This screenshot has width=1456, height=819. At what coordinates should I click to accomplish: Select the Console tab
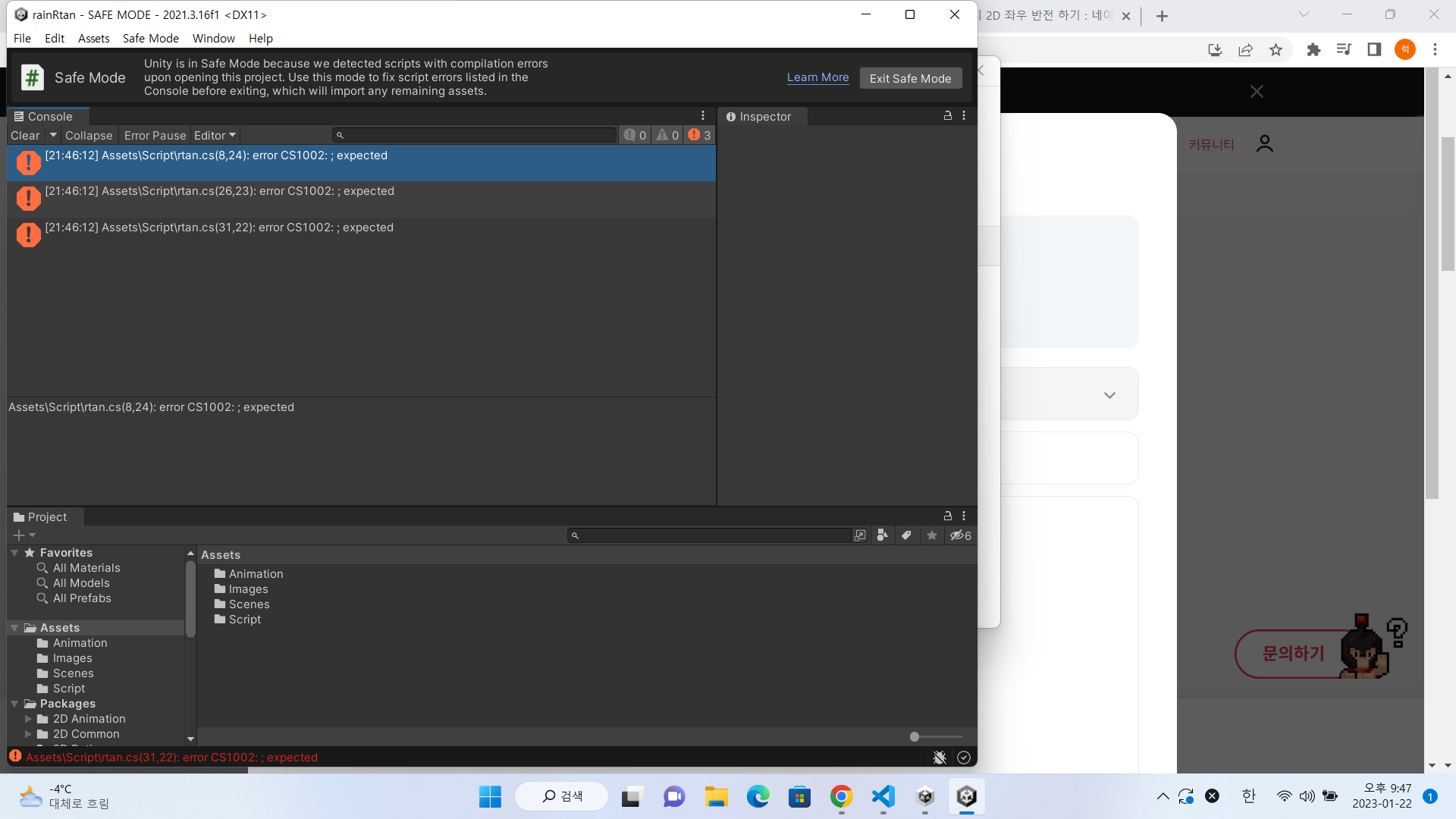pos(49,116)
